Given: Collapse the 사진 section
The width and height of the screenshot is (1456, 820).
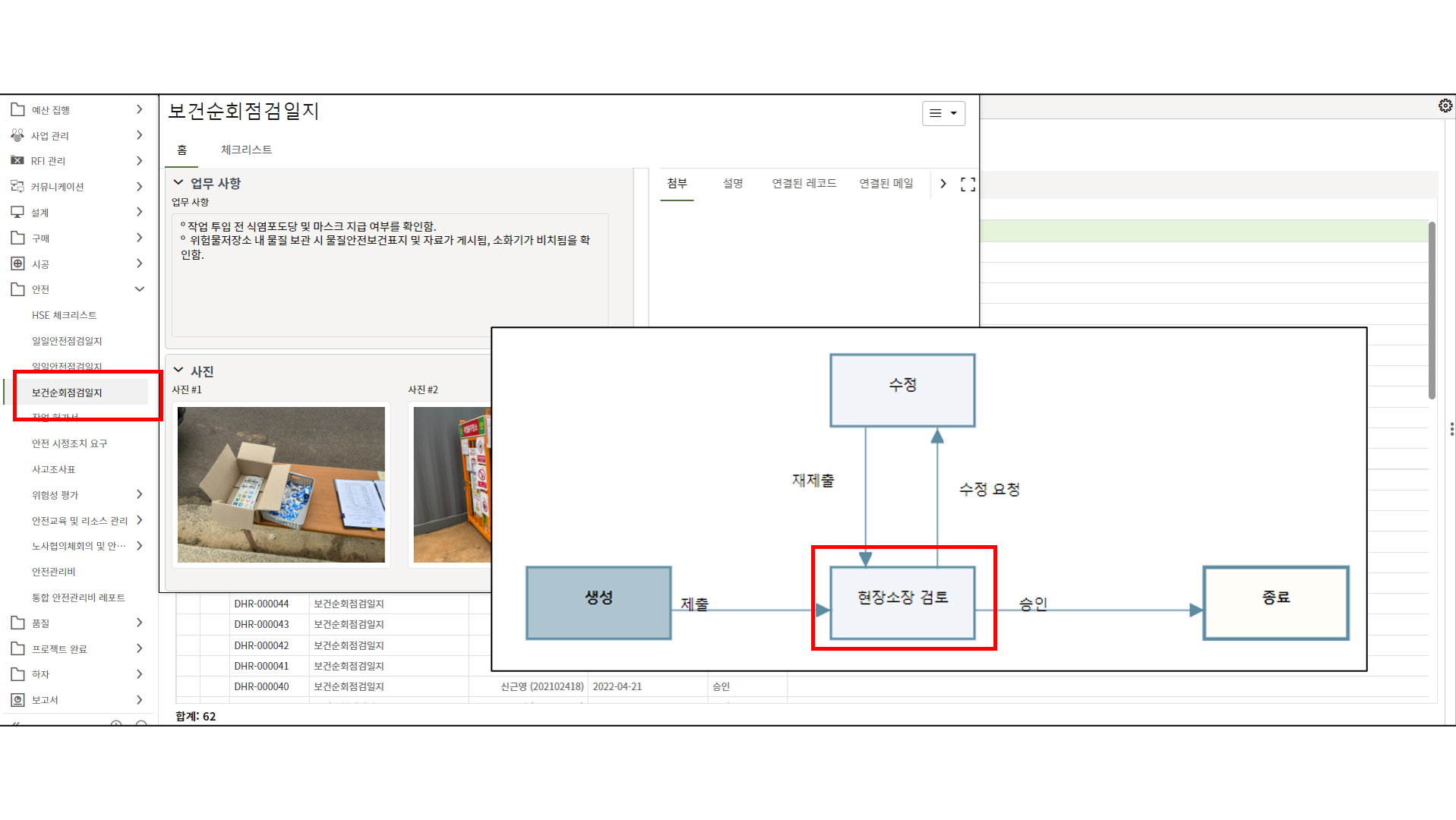Looking at the screenshot, I should pos(178,371).
